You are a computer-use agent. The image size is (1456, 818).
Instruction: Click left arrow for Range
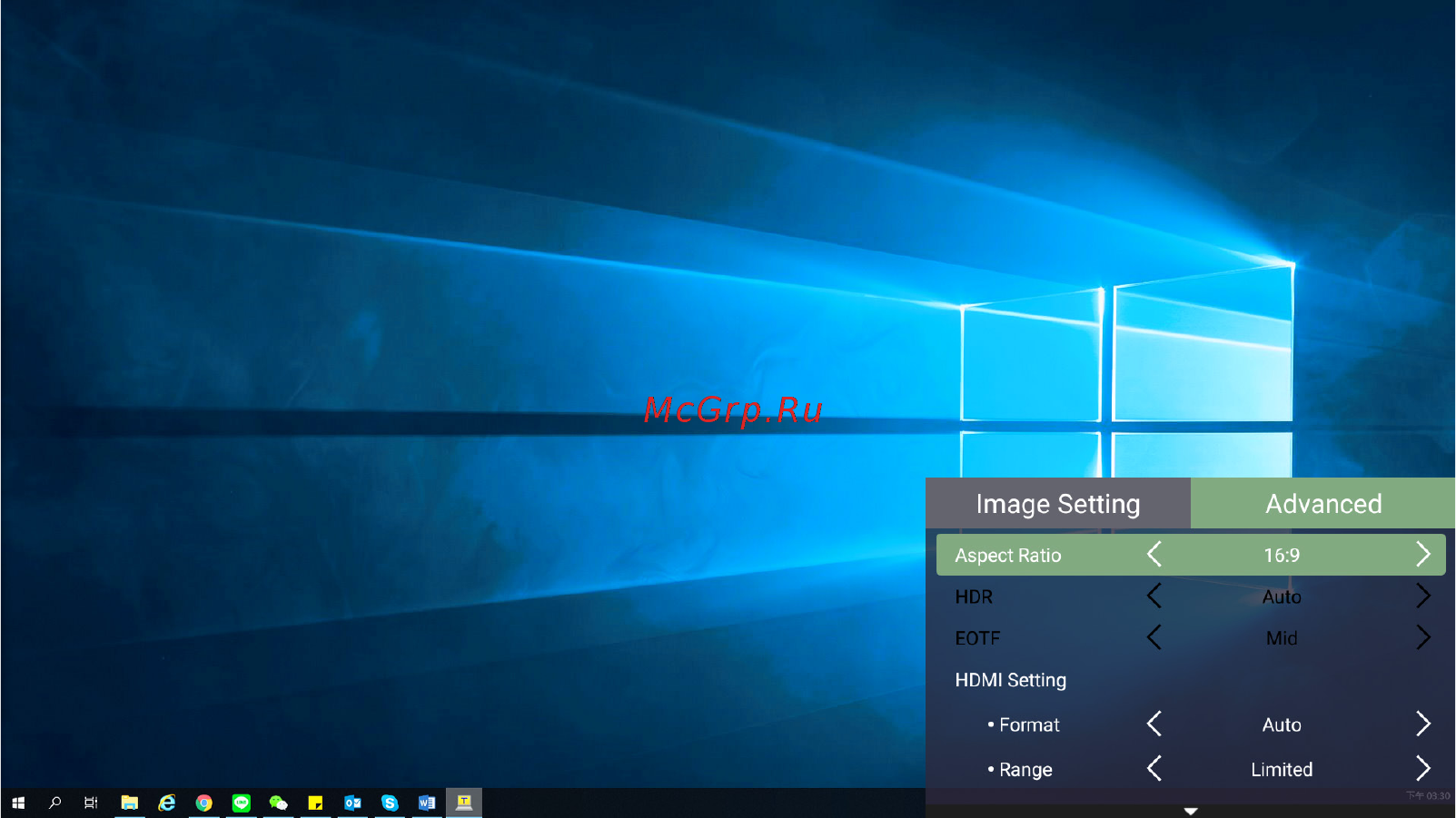point(1154,769)
